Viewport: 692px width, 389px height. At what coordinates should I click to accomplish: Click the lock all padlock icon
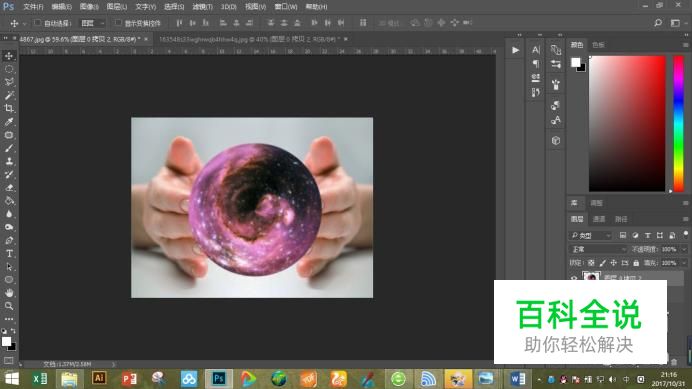pyautogui.click(x=636, y=263)
